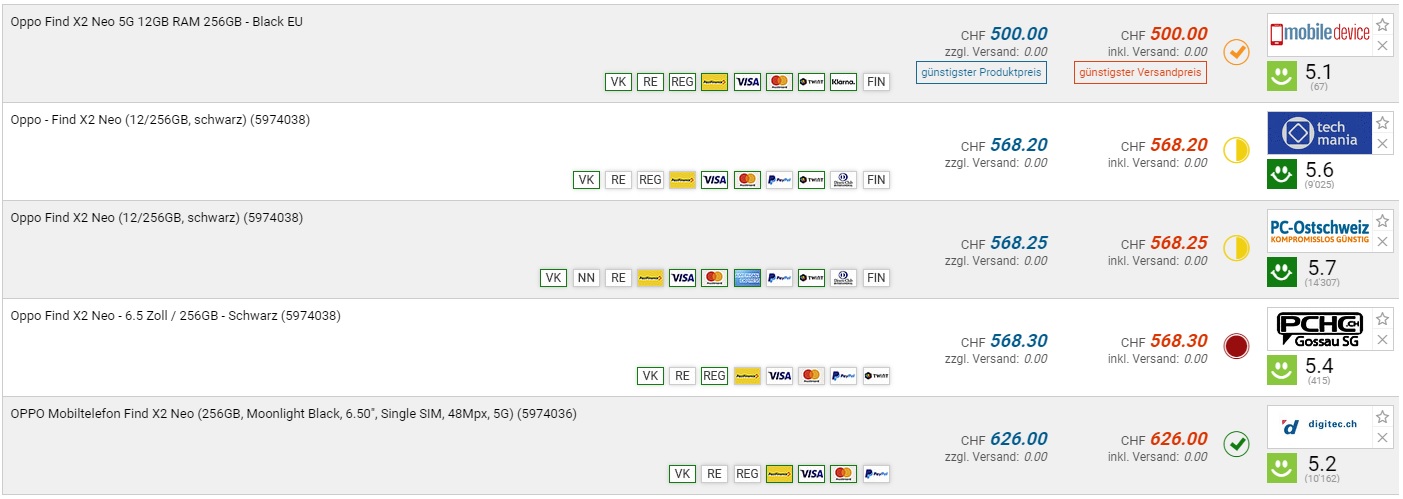Screen dimensions: 1403x499
Task: Click the 'günstigster Versandpreis' badge
Action: 1141,72
